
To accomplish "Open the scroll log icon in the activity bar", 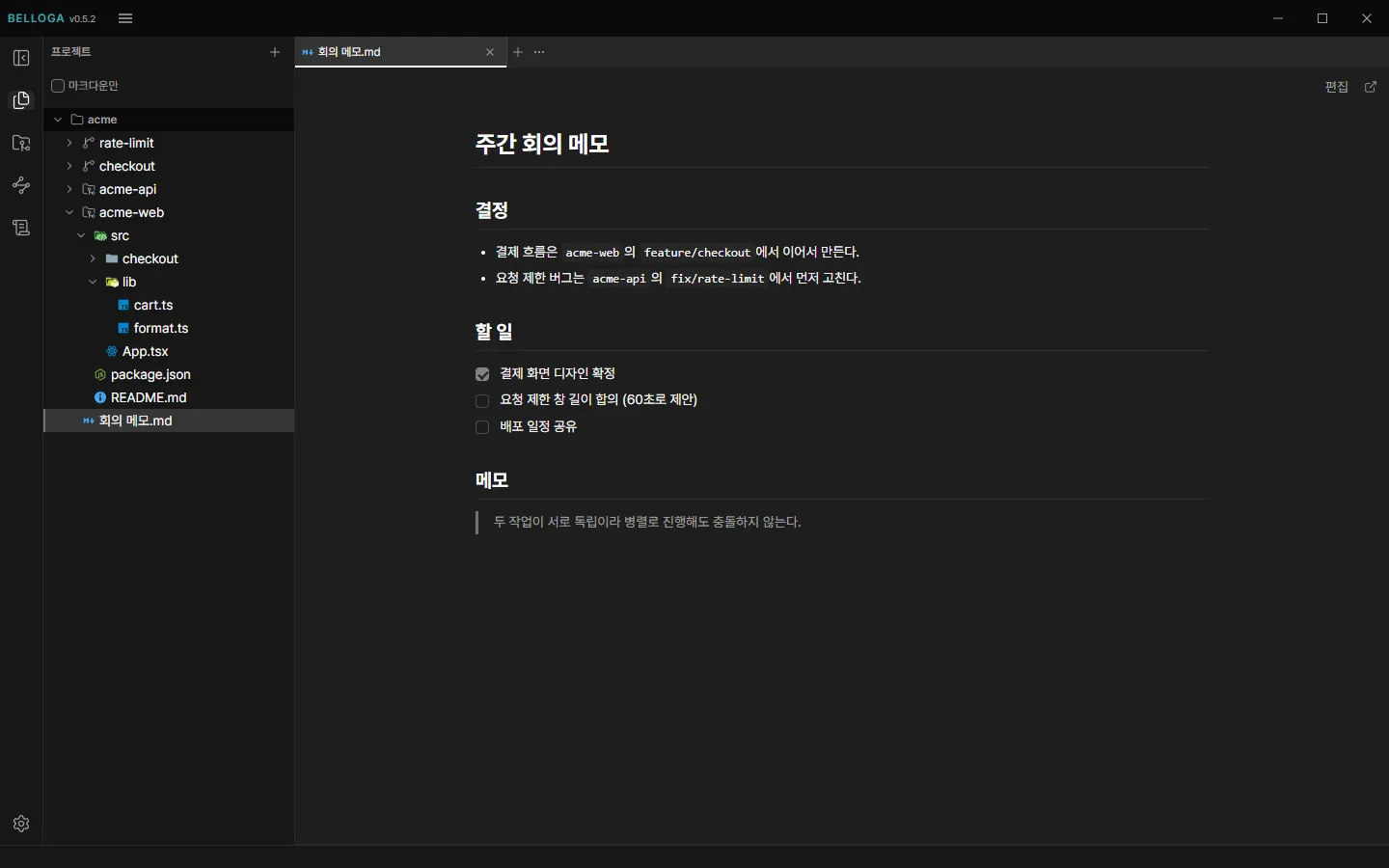I will coord(21,228).
